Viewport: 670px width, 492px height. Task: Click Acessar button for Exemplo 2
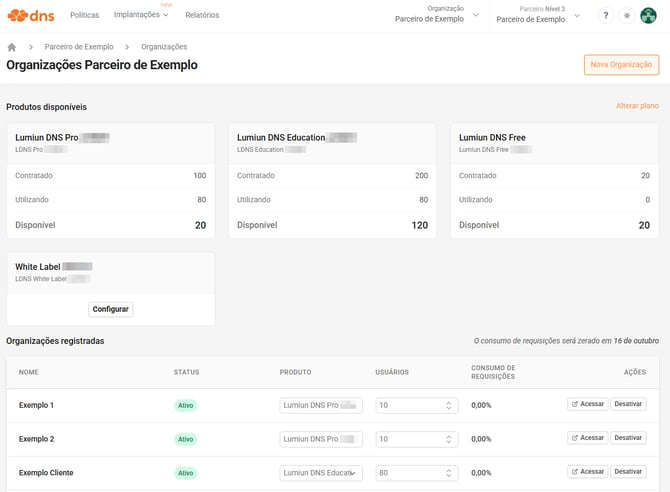click(587, 438)
